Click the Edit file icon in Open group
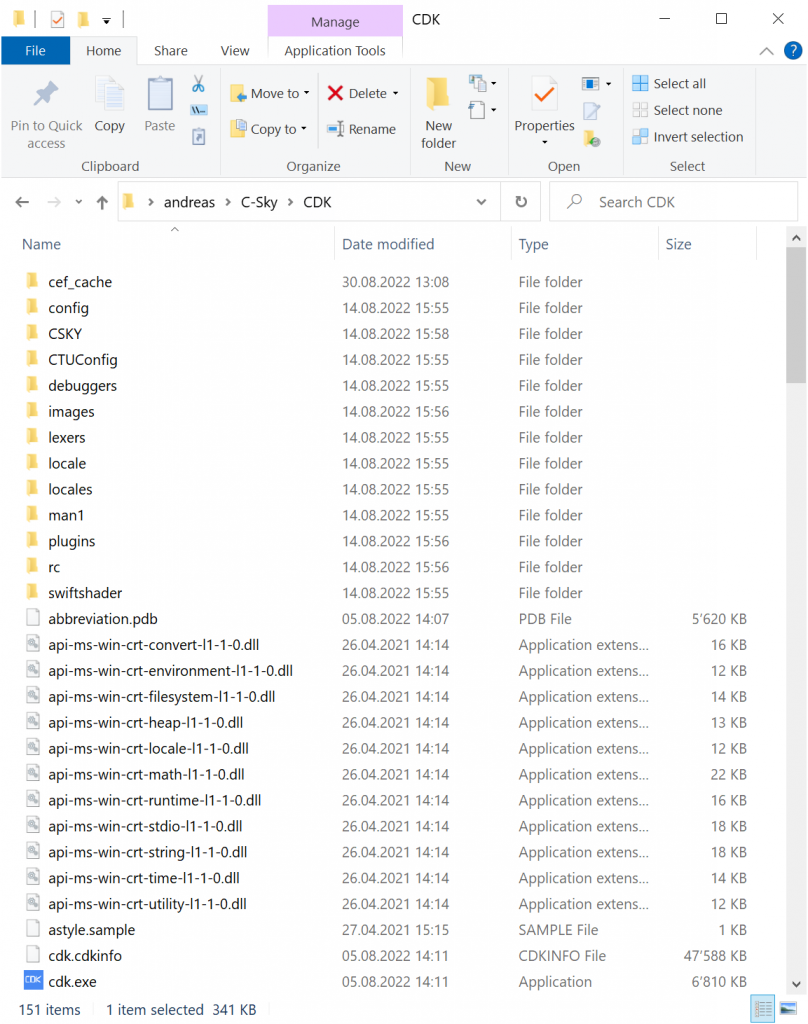 point(592,111)
